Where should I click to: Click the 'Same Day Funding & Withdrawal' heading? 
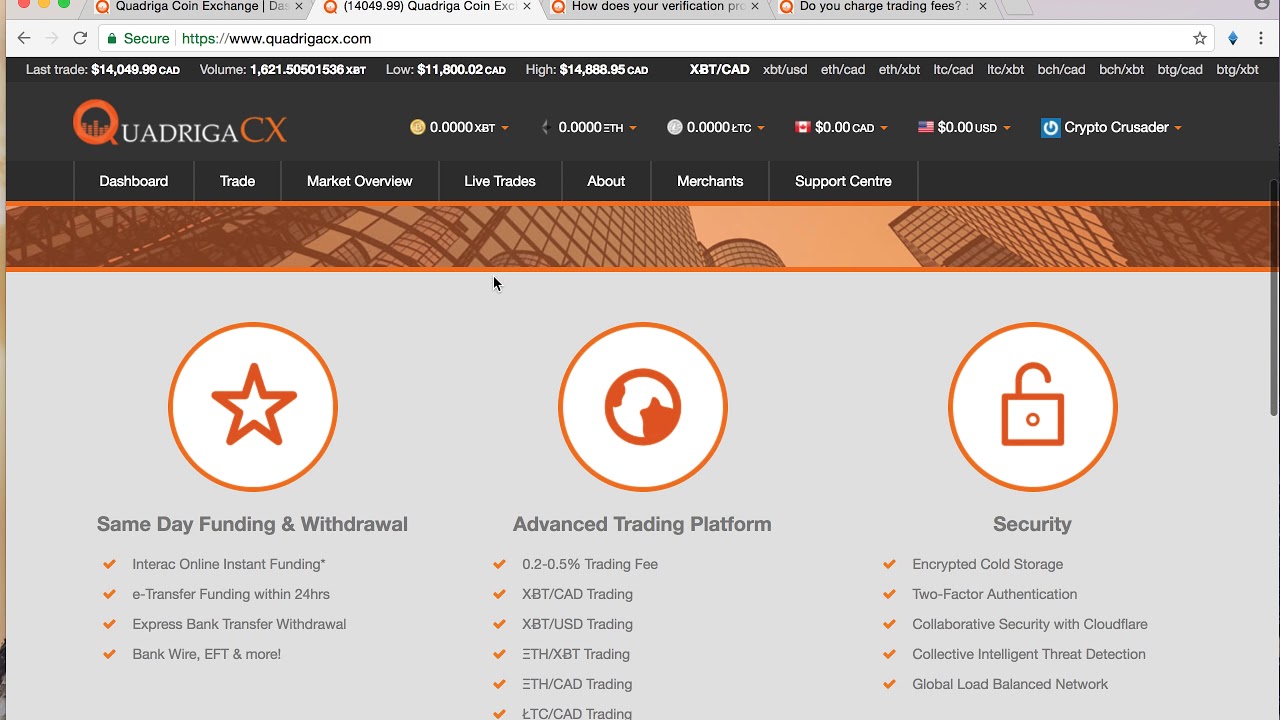pos(252,524)
